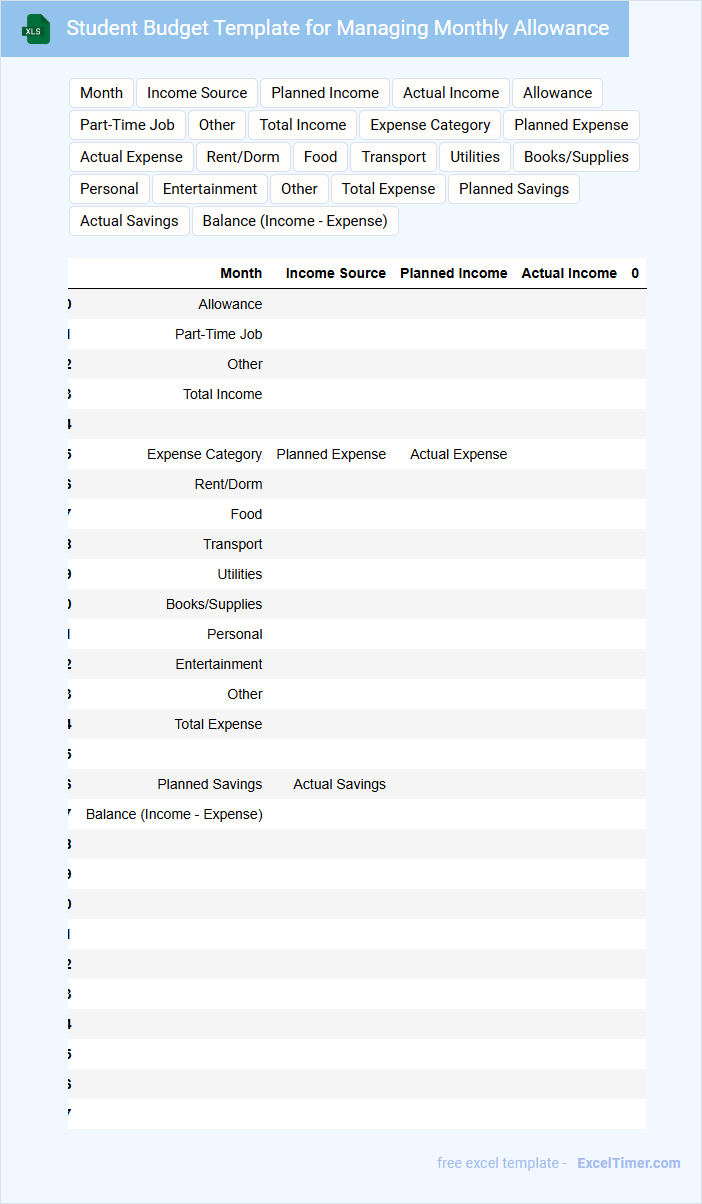Select the Total Expense row cell

218,724
